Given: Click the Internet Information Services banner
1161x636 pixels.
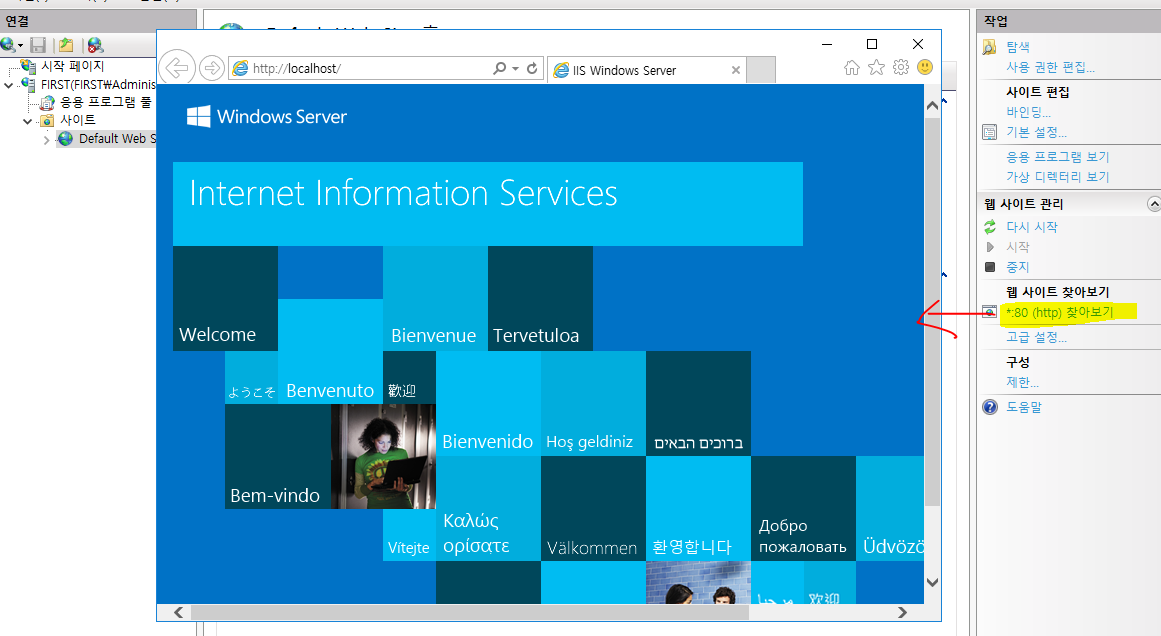Looking at the screenshot, I should (x=488, y=204).
